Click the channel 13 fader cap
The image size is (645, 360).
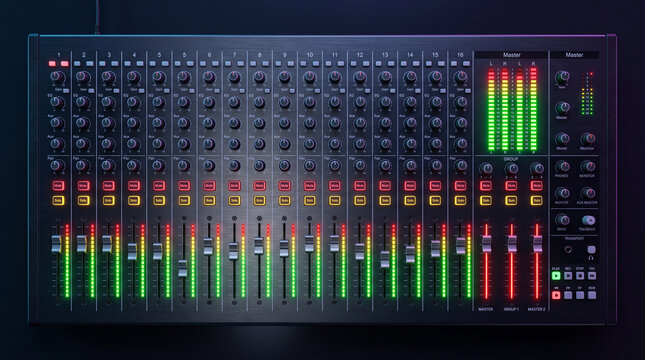(x=385, y=259)
